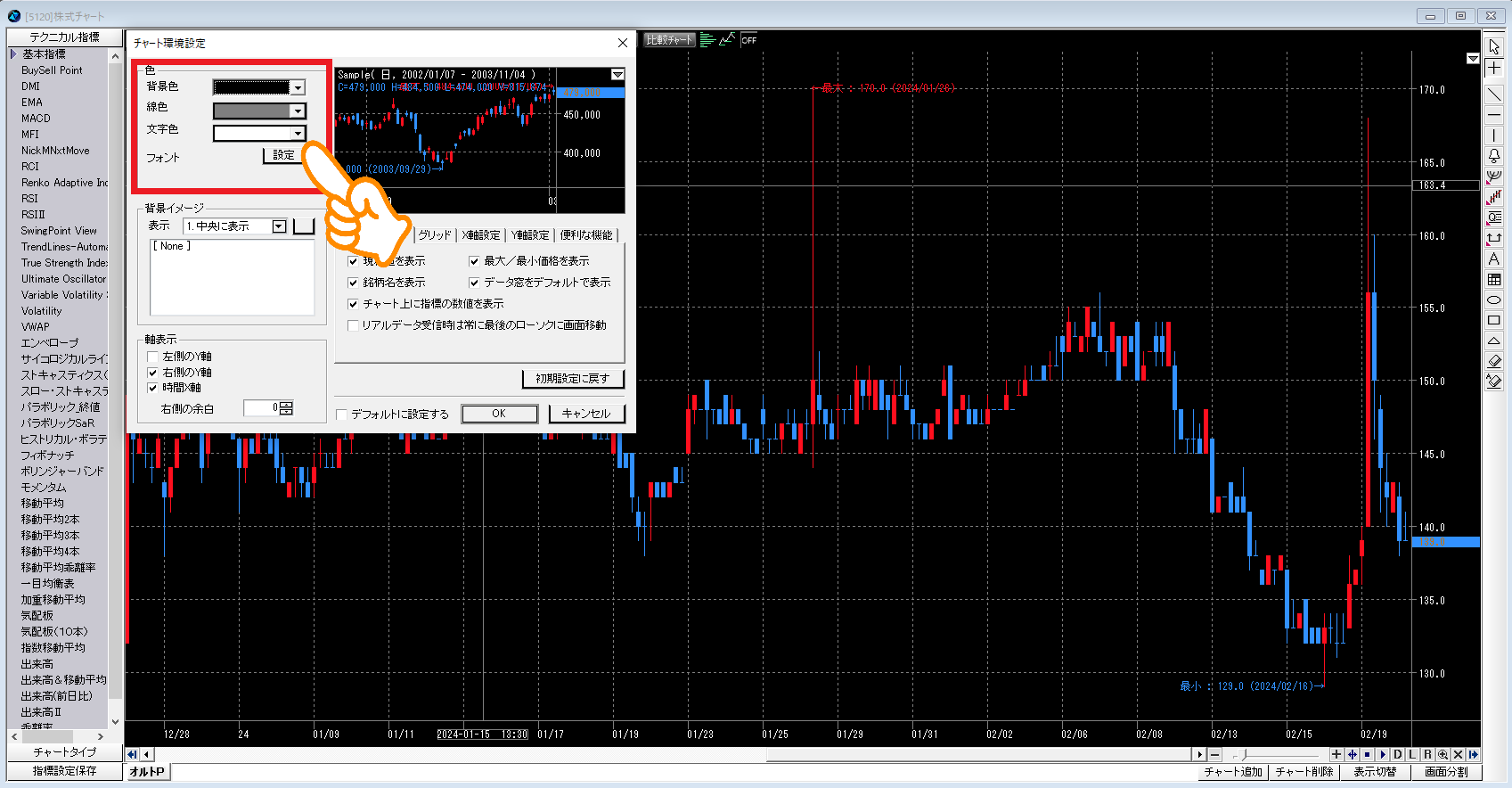1512x788 pixels.
Task: Click the D button in bottom bar
Action: [x=1397, y=755]
